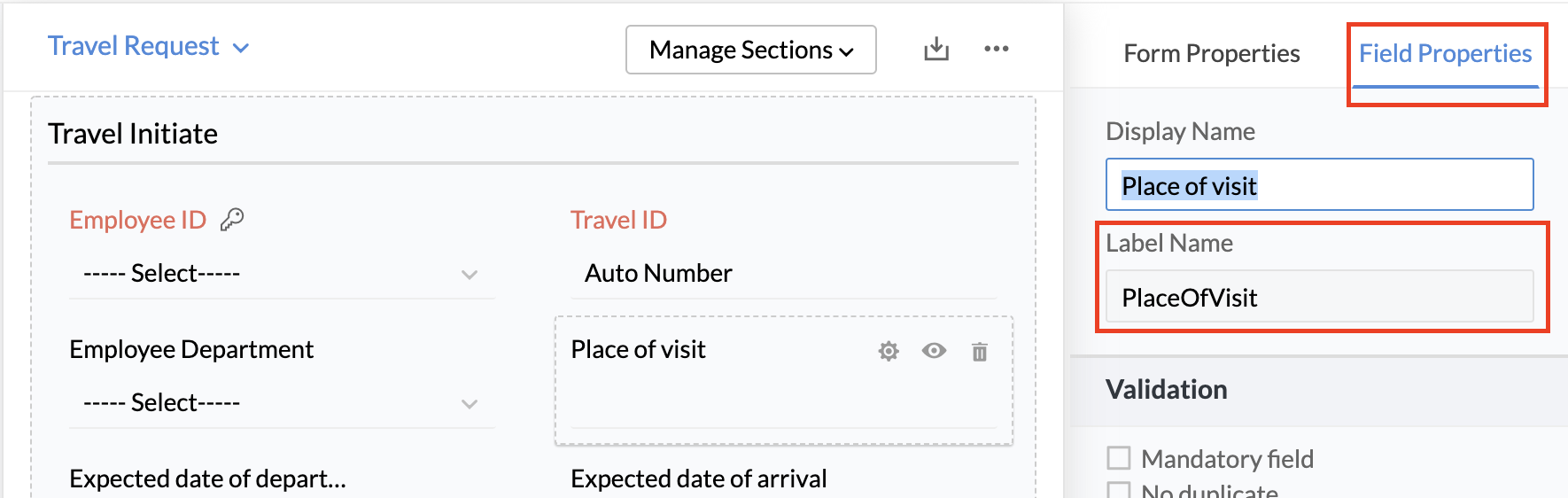Select the Travel ID Auto Number field
Screen dimensions: 1568x498
pos(783,273)
